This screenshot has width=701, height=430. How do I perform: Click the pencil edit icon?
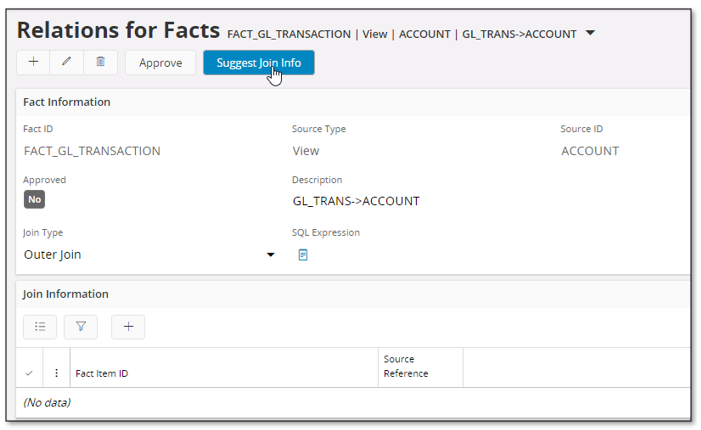point(67,62)
